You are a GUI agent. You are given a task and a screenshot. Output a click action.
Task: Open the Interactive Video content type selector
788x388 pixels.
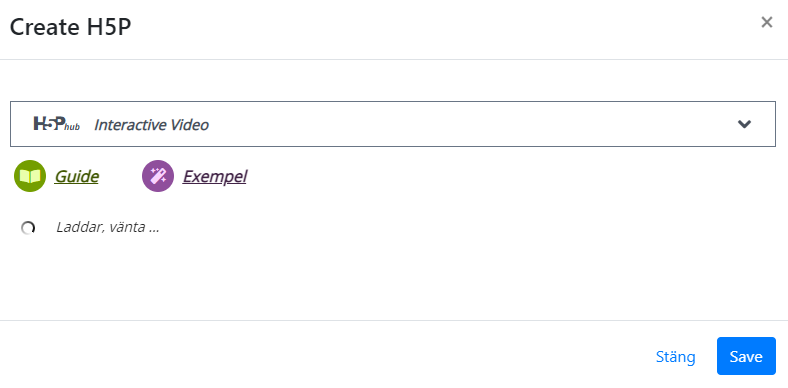[392, 124]
